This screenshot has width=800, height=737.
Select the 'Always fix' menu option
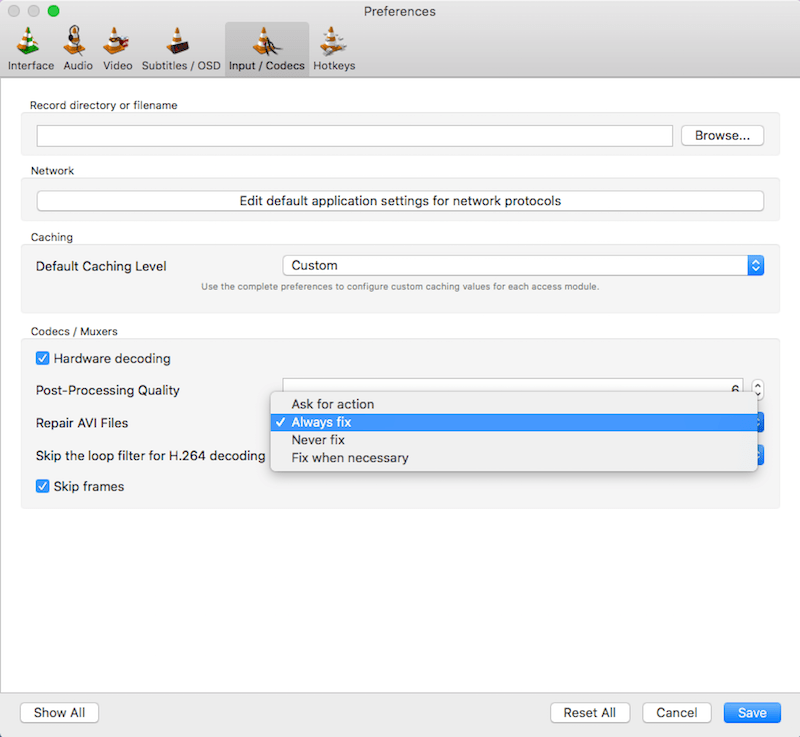[514, 422]
